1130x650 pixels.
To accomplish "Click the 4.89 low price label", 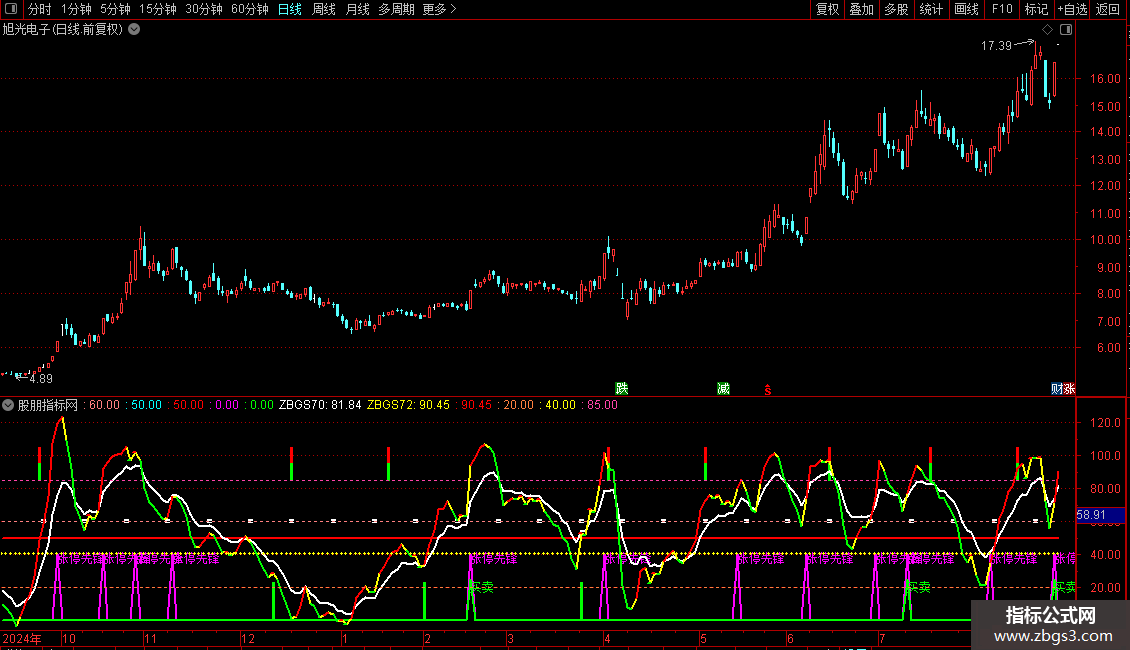I will click(41, 378).
